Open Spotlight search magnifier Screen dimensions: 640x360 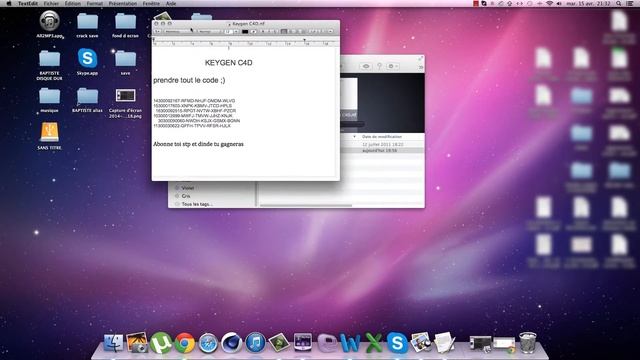619,3
